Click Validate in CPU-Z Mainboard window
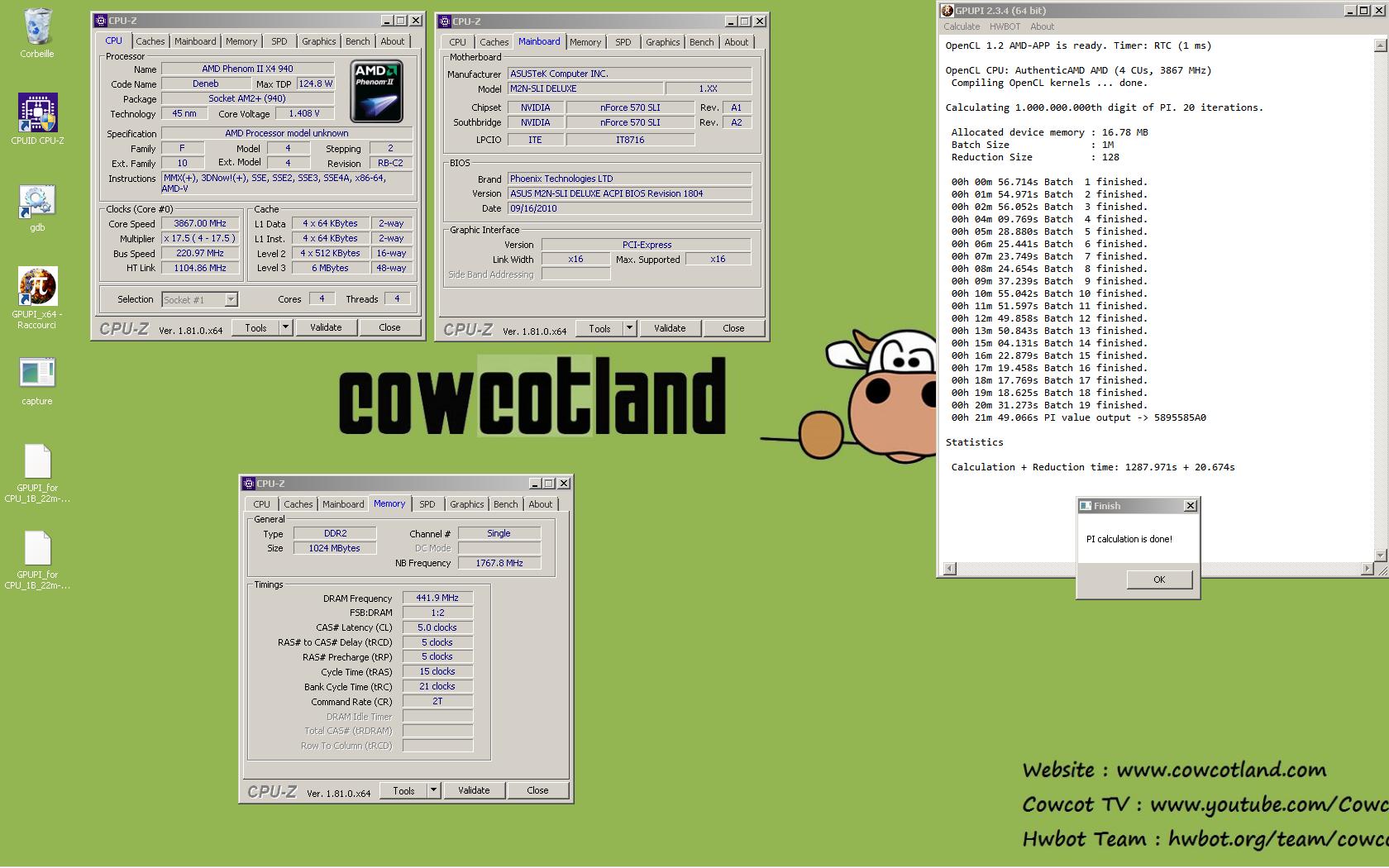Image resolution: width=1389 pixels, height=868 pixels. point(670,328)
